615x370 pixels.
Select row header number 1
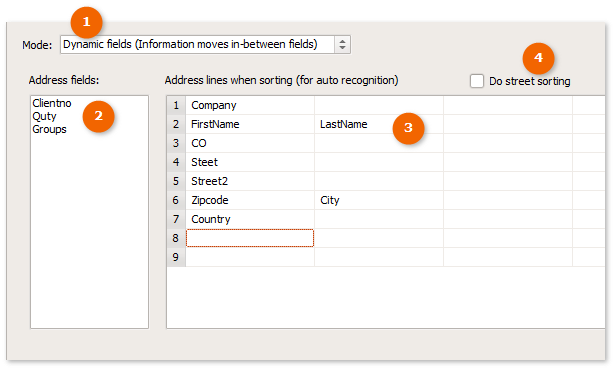tap(176, 105)
